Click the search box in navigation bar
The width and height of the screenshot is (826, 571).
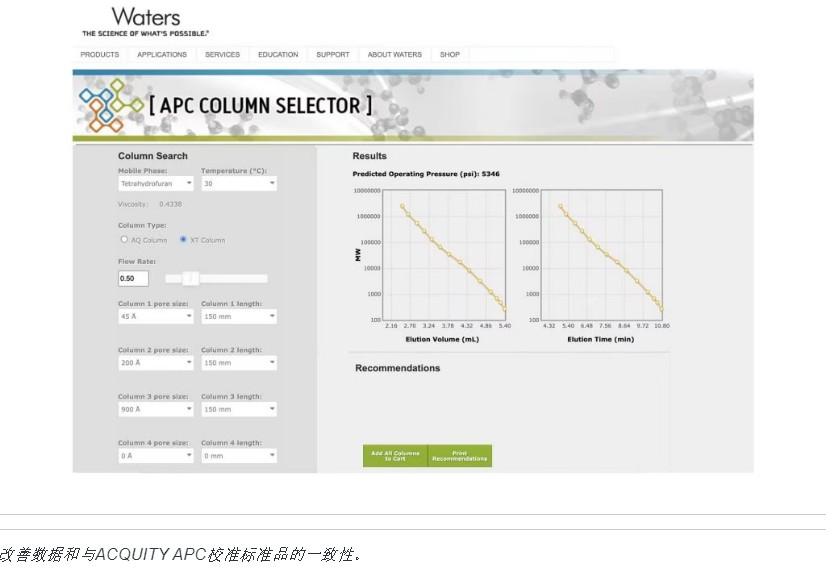click(x=541, y=55)
